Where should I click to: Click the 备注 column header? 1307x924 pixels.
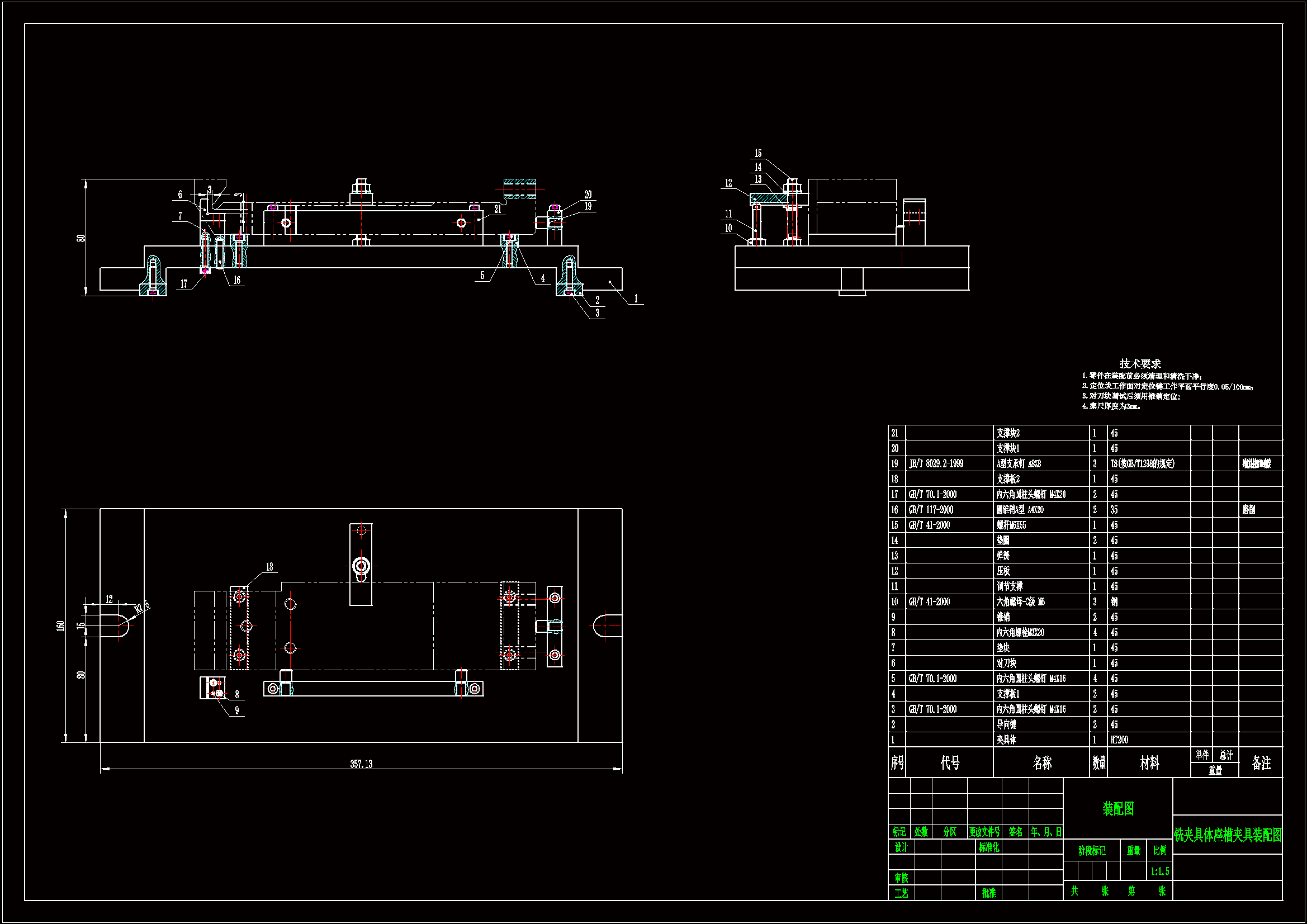[x=1261, y=763]
